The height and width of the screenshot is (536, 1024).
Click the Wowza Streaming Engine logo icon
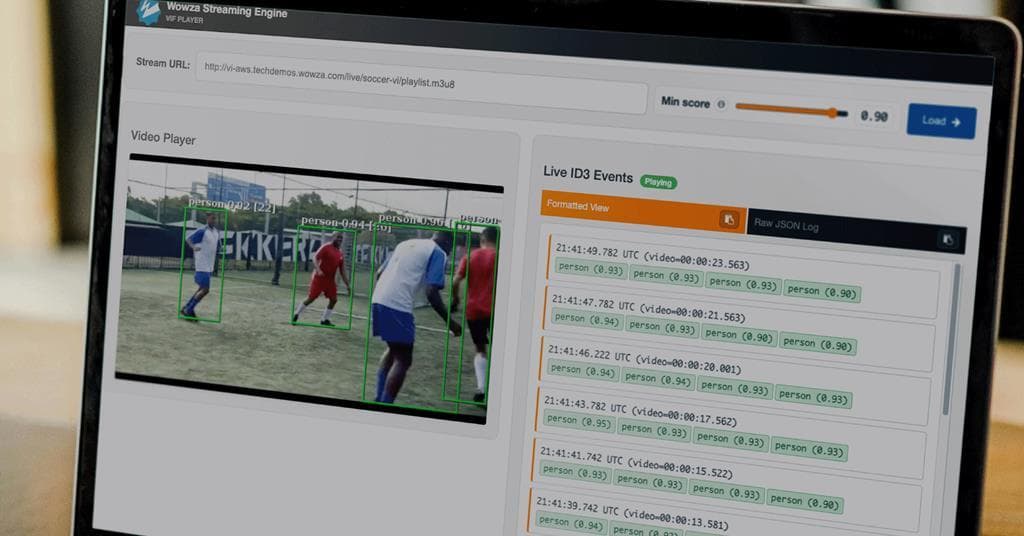click(x=148, y=10)
